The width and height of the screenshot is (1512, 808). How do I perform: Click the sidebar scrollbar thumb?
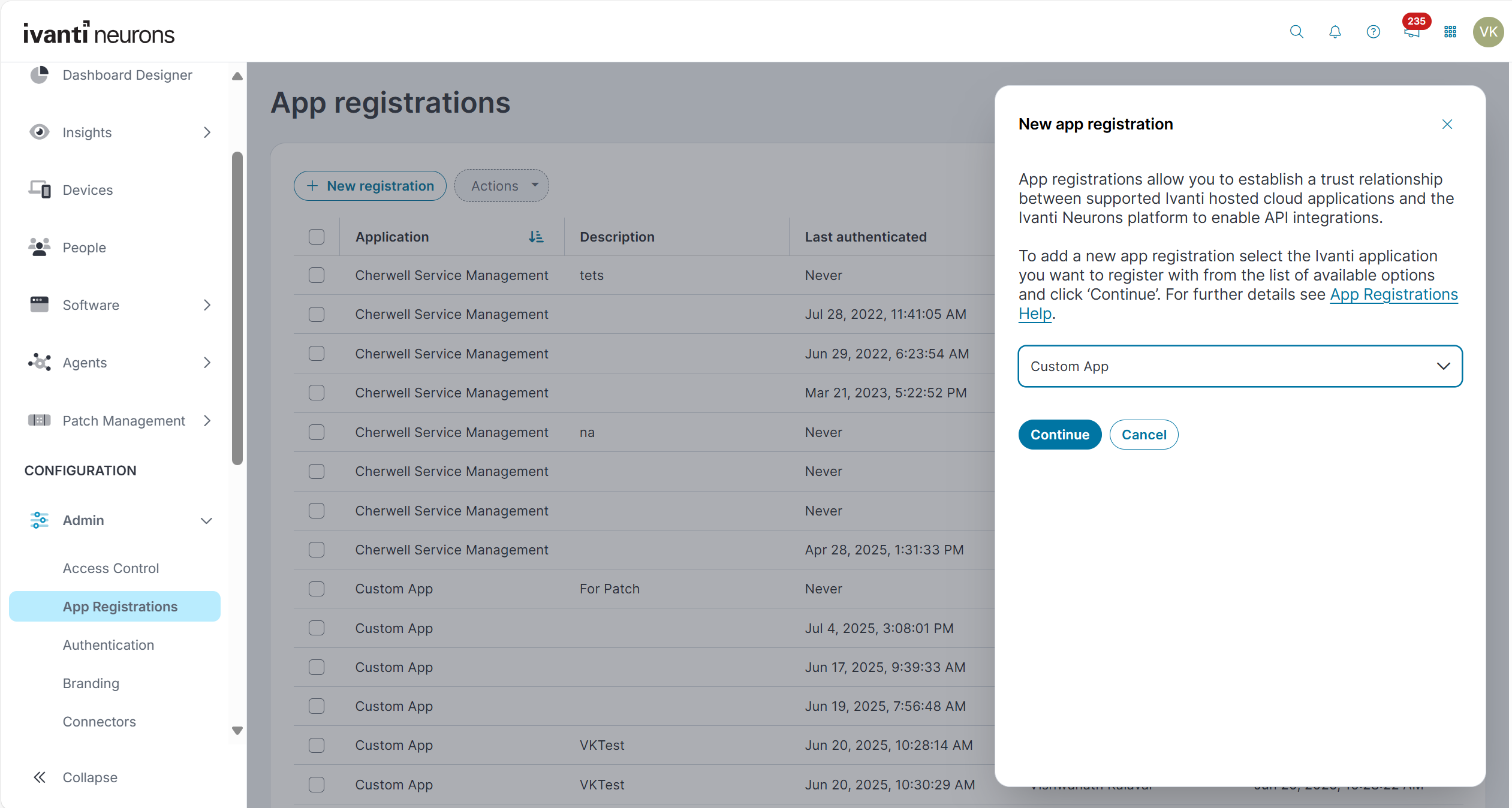pyautogui.click(x=237, y=308)
